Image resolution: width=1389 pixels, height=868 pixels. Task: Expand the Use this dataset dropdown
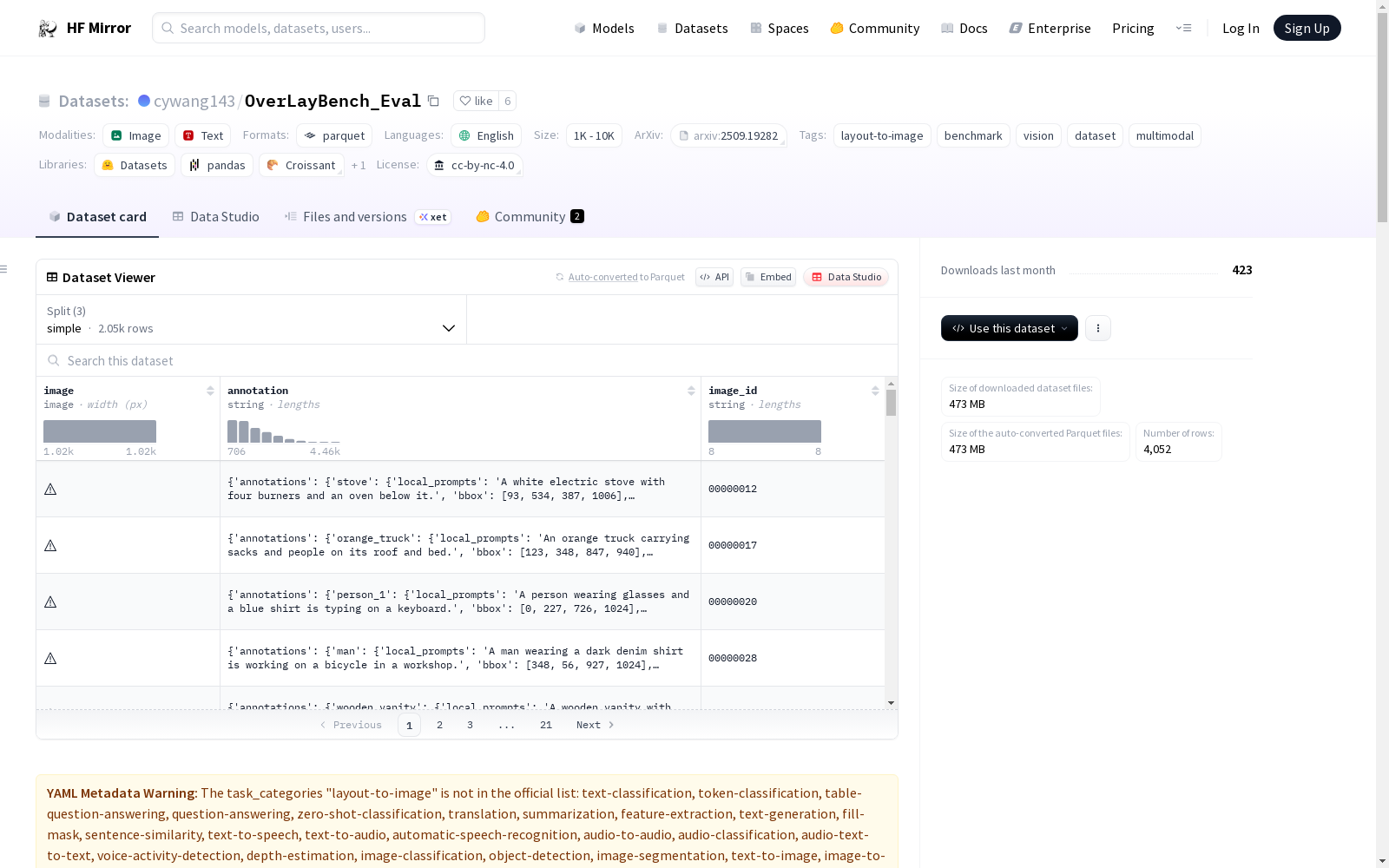pos(1010,328)
